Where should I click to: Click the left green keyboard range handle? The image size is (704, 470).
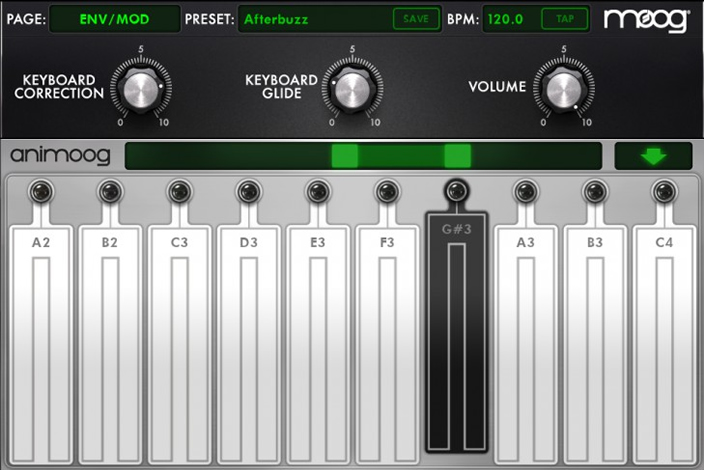pos(345,156)
